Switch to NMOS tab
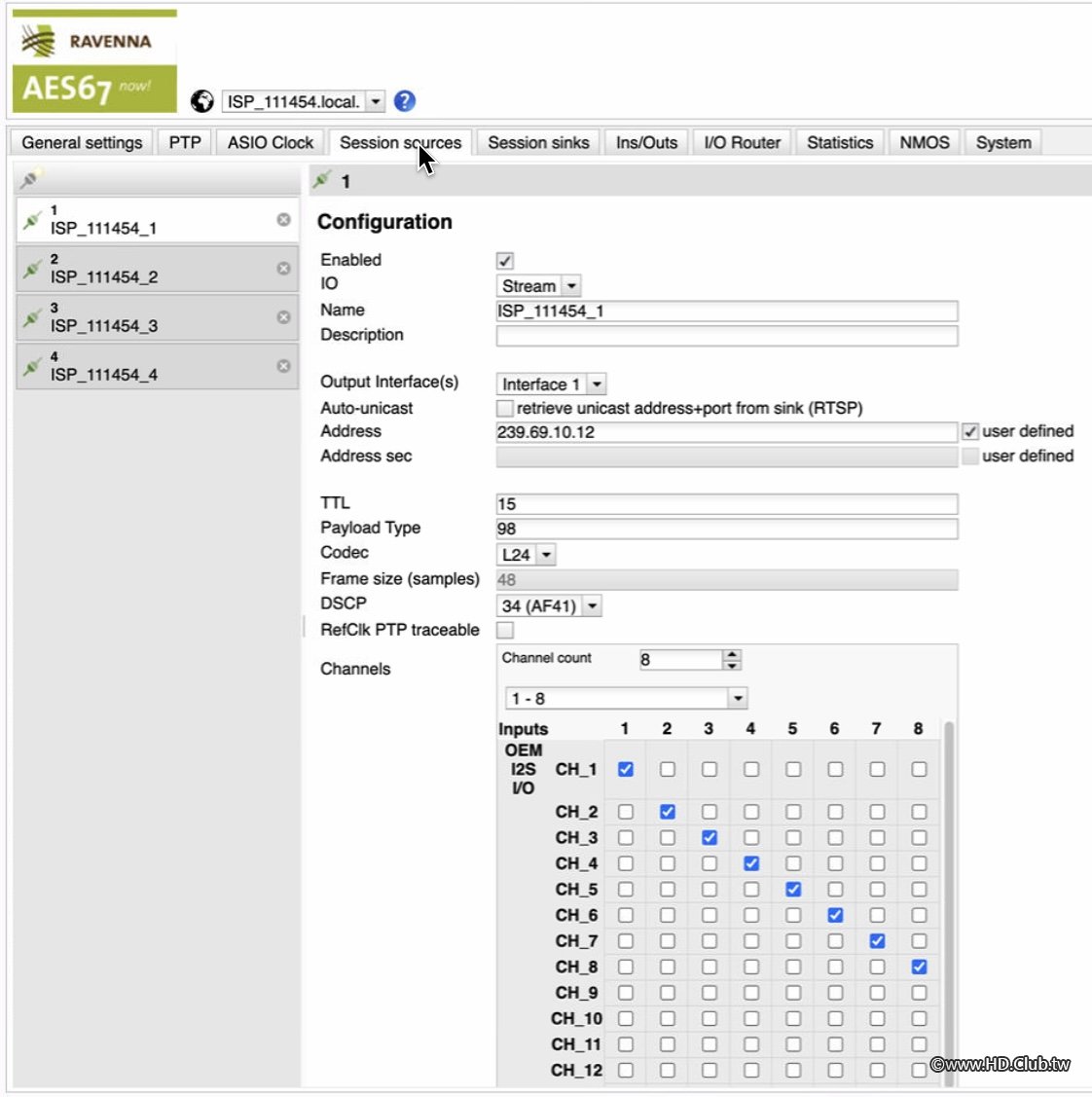Image resolution: width=1092 pixels, height=1097 pixels. (925, 143)
